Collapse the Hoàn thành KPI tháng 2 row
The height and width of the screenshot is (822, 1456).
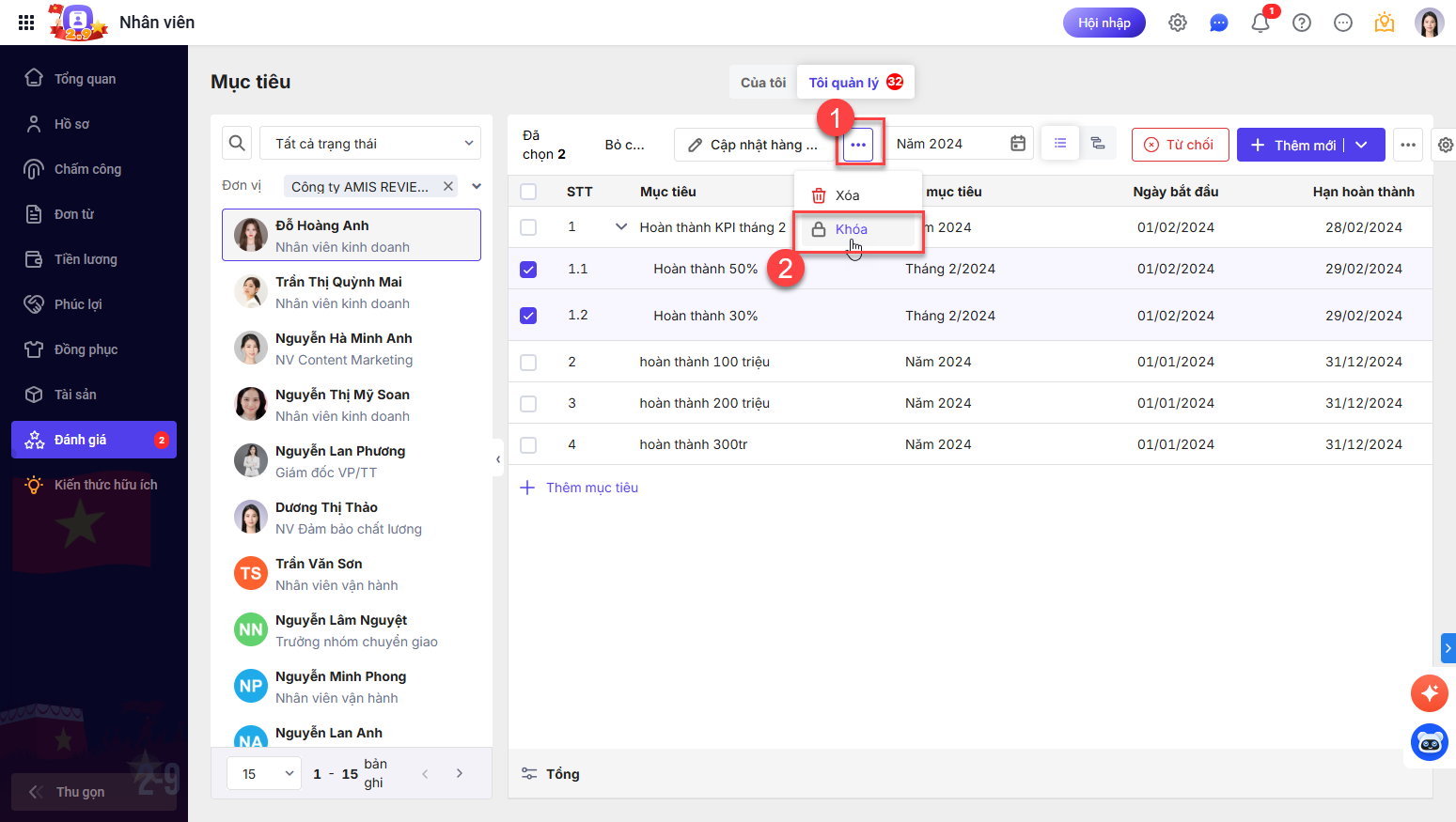pyautogui.click(x=620, y=227)
